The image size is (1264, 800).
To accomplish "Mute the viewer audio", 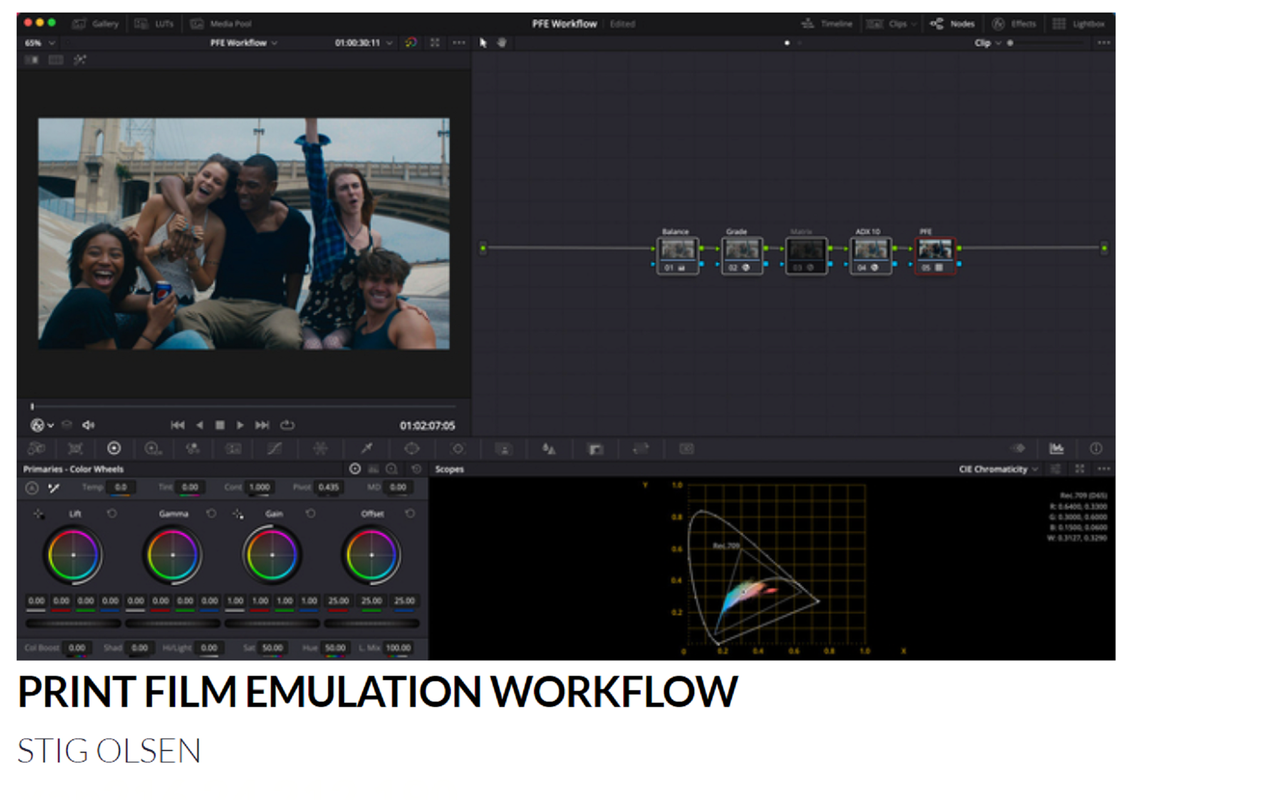I will click(x=88, y=425).
